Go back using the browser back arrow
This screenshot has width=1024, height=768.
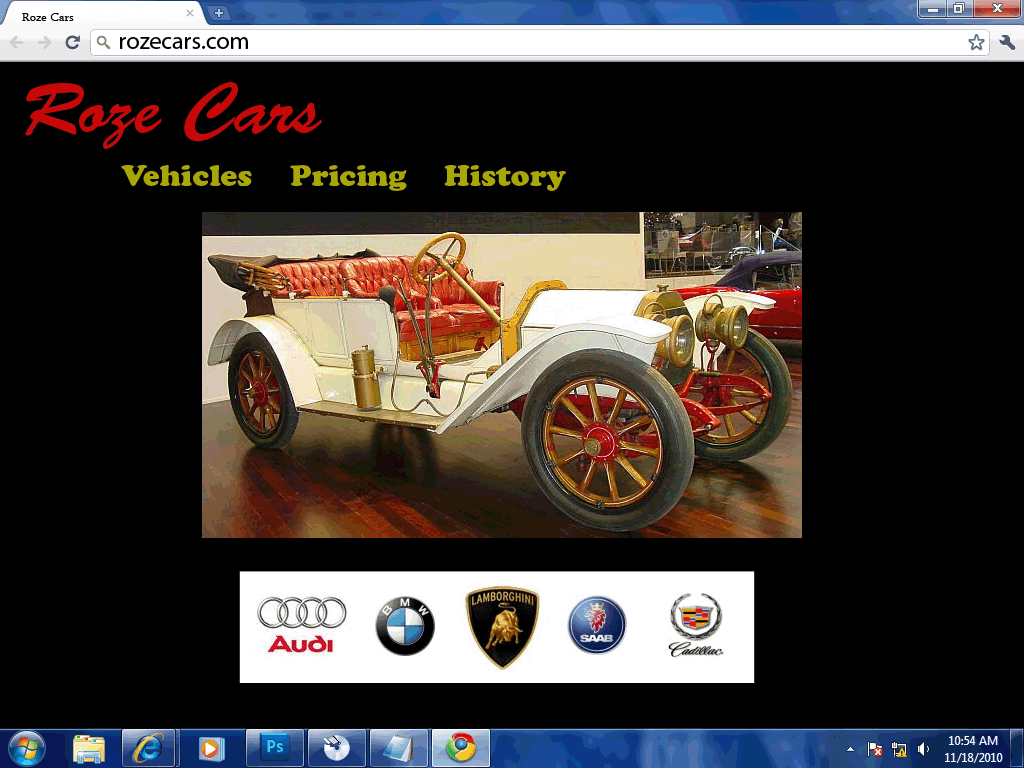17,42
